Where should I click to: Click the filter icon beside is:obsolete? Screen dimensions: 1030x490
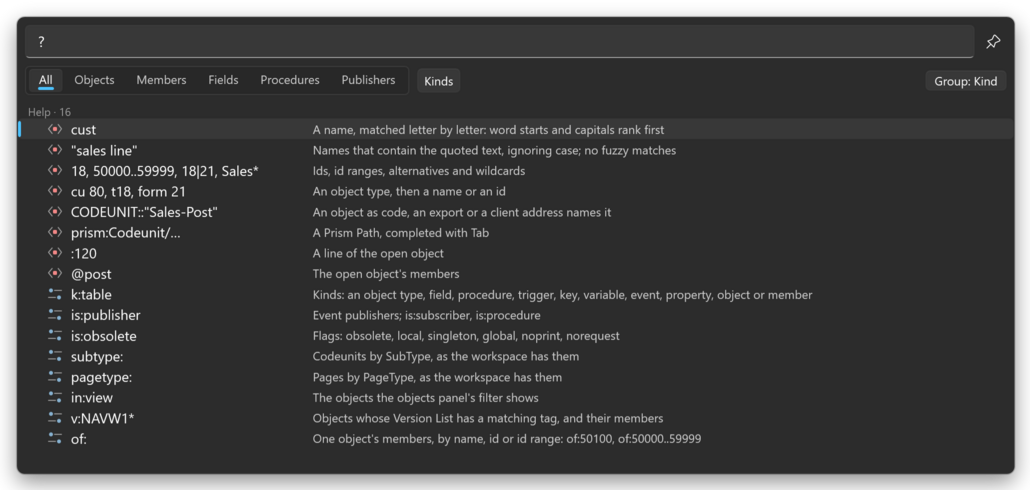55,336
